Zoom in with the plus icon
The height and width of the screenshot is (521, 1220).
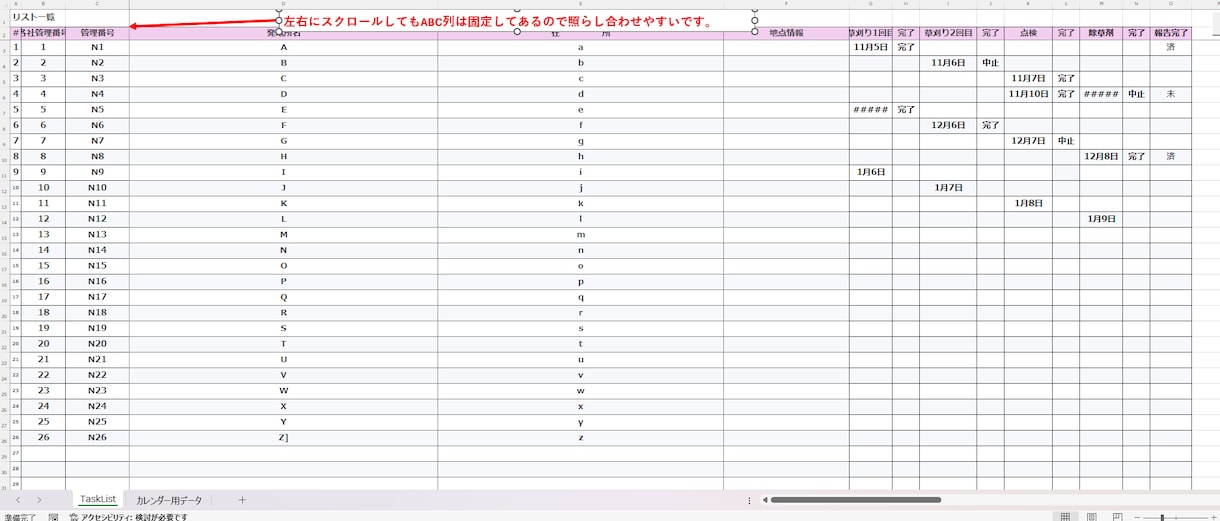coord(1215,517)
